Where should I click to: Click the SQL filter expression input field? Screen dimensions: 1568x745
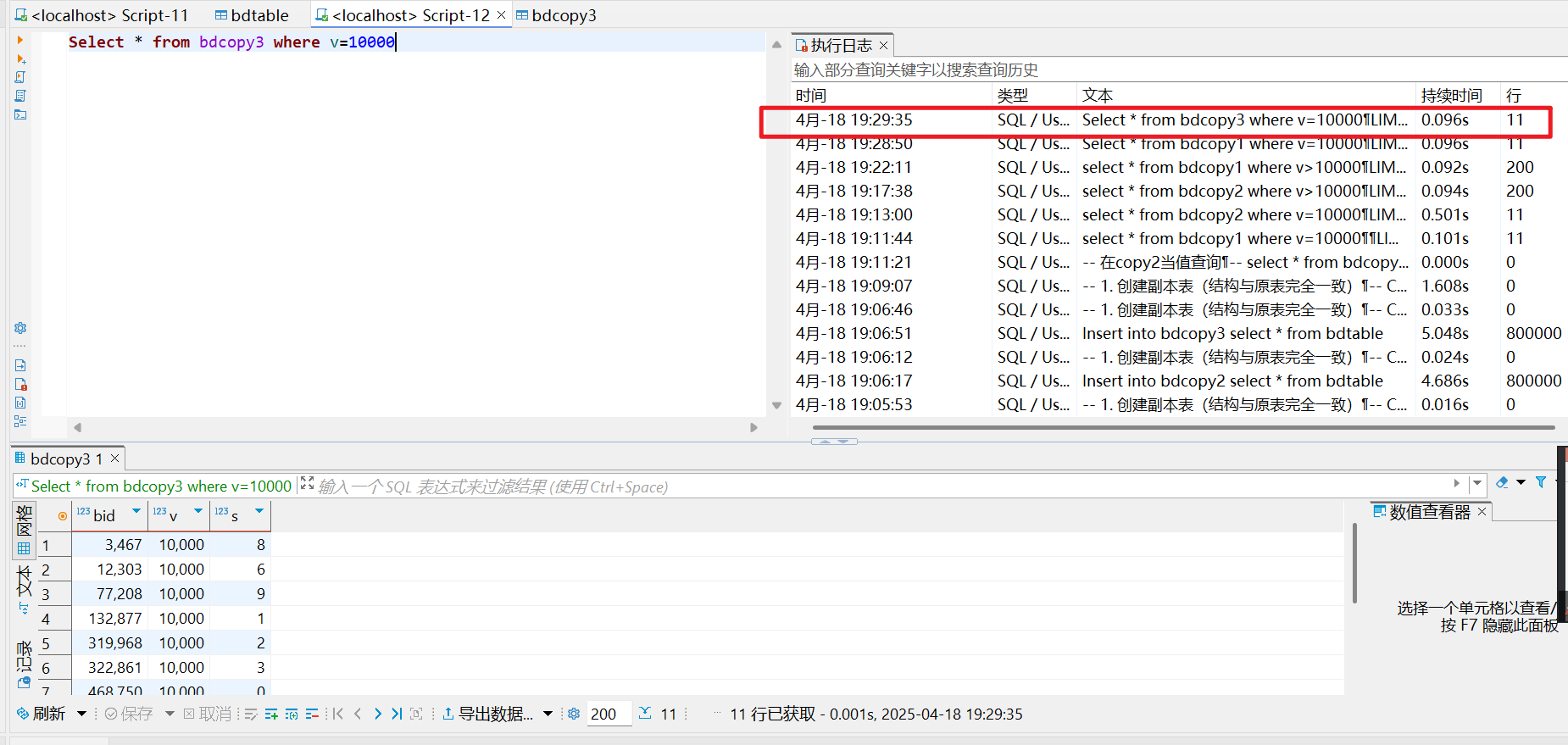click(x=881, y=486)
